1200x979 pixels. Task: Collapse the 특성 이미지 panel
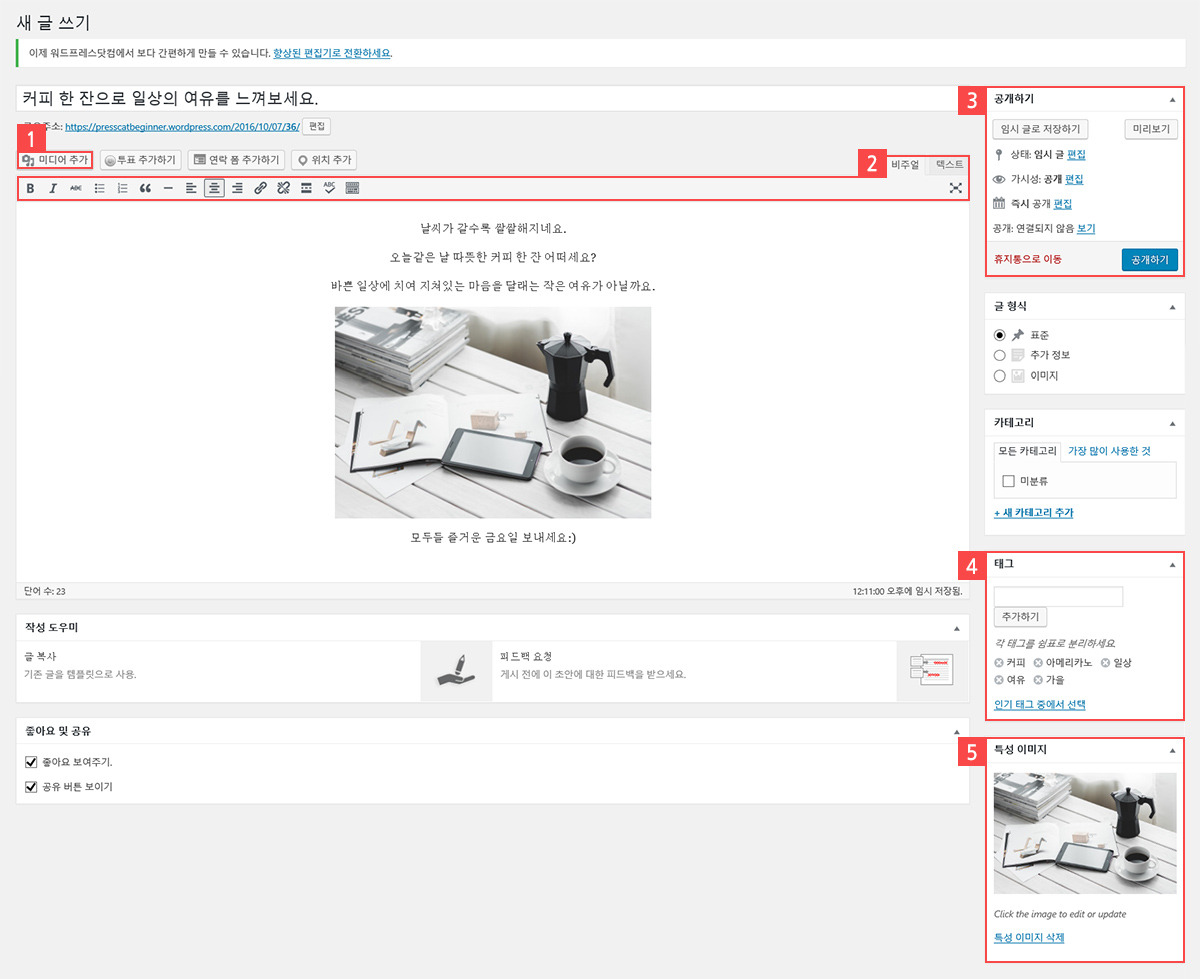[1172, 750]
